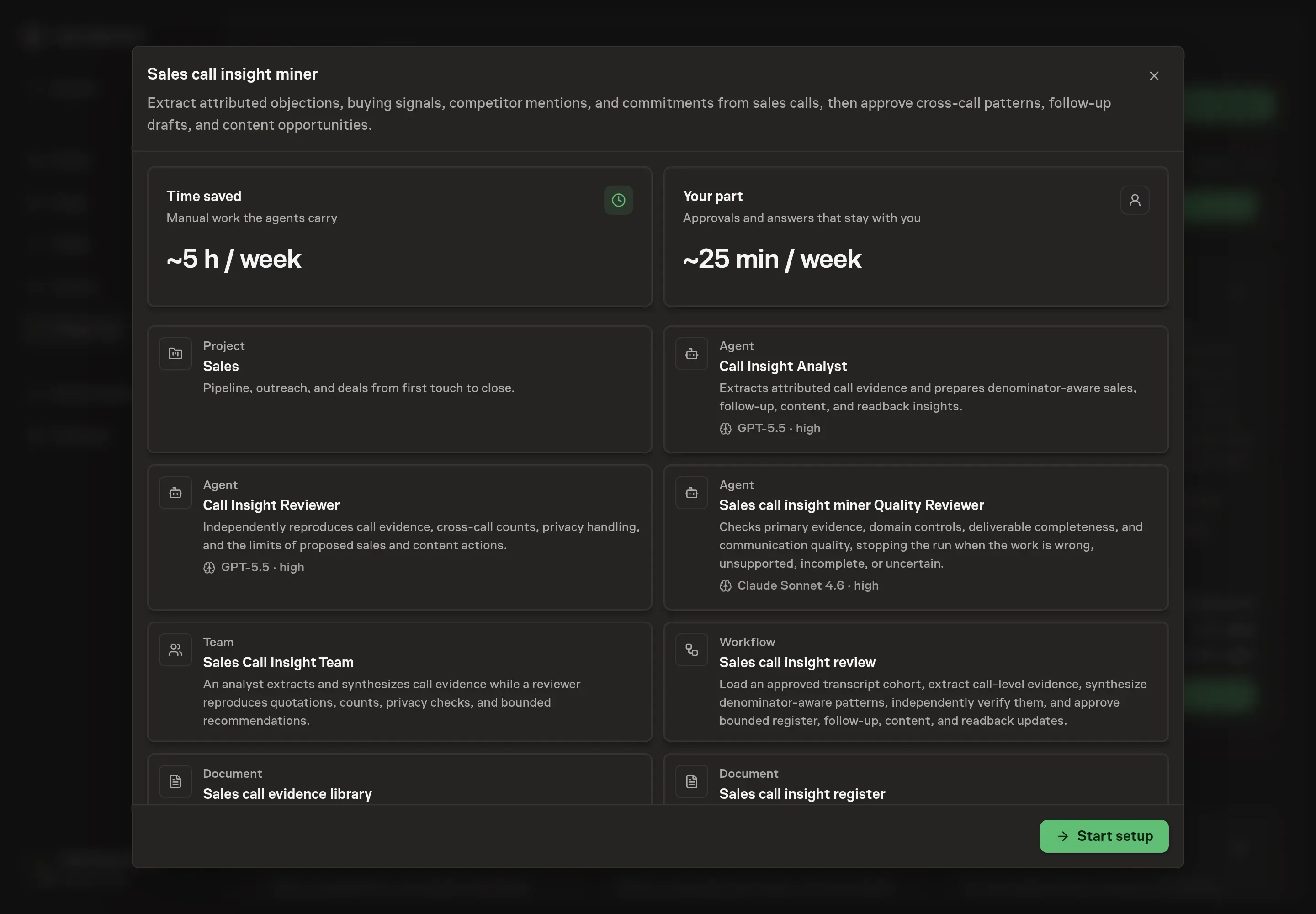
Task: Click the document icon beside Sales call insight register
Action: coord(692,781)
